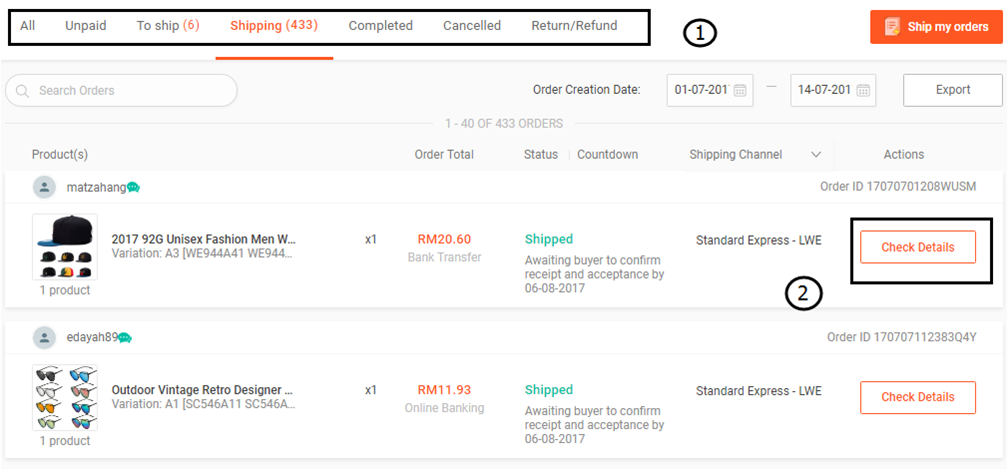Screen dimensions: 1008x470
Task: Expand the Shipping Channel filter chevron
Action: click(816, 155)
